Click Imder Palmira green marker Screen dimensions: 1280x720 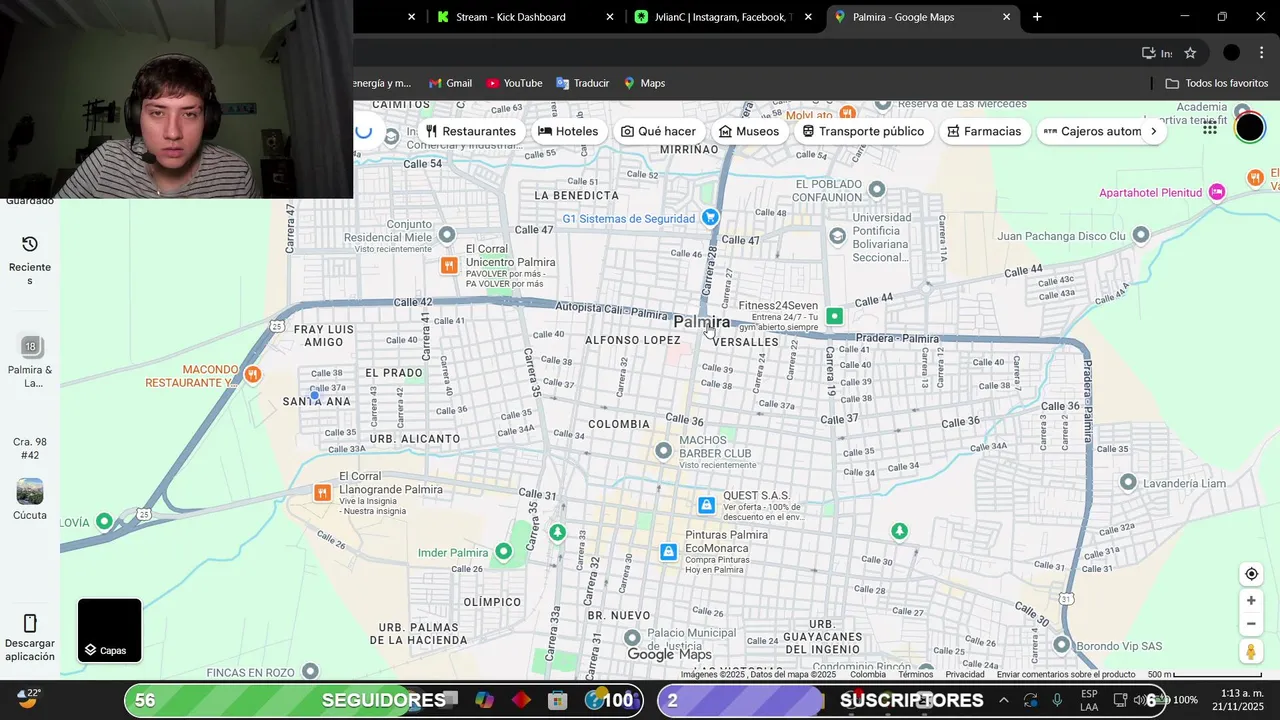coord(503,551)
